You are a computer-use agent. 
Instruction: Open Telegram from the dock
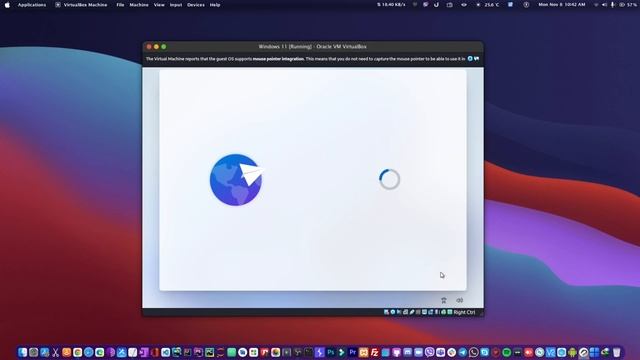click(x=463, y=352)
